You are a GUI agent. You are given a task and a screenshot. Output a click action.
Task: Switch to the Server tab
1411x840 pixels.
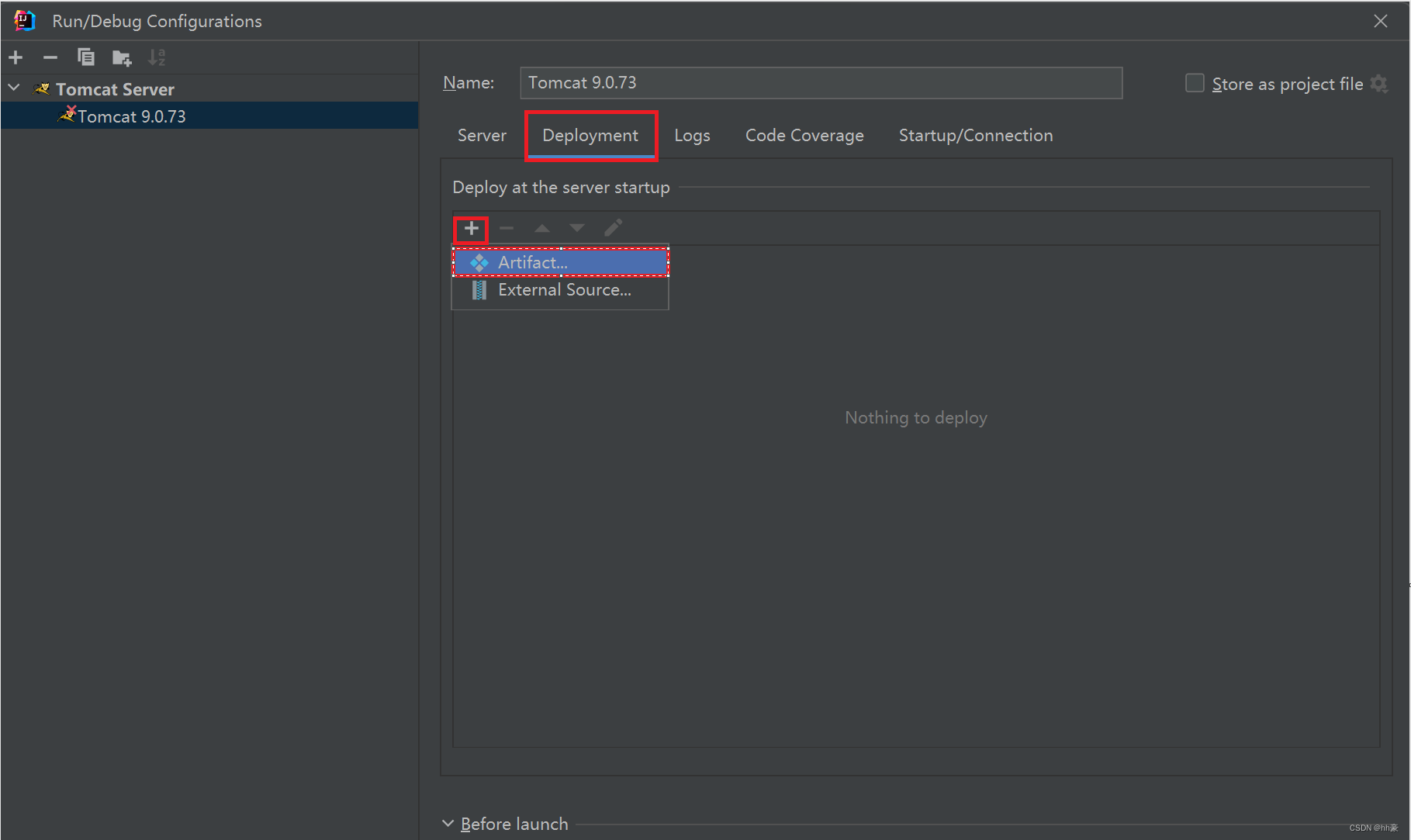[x=482, y=135]
